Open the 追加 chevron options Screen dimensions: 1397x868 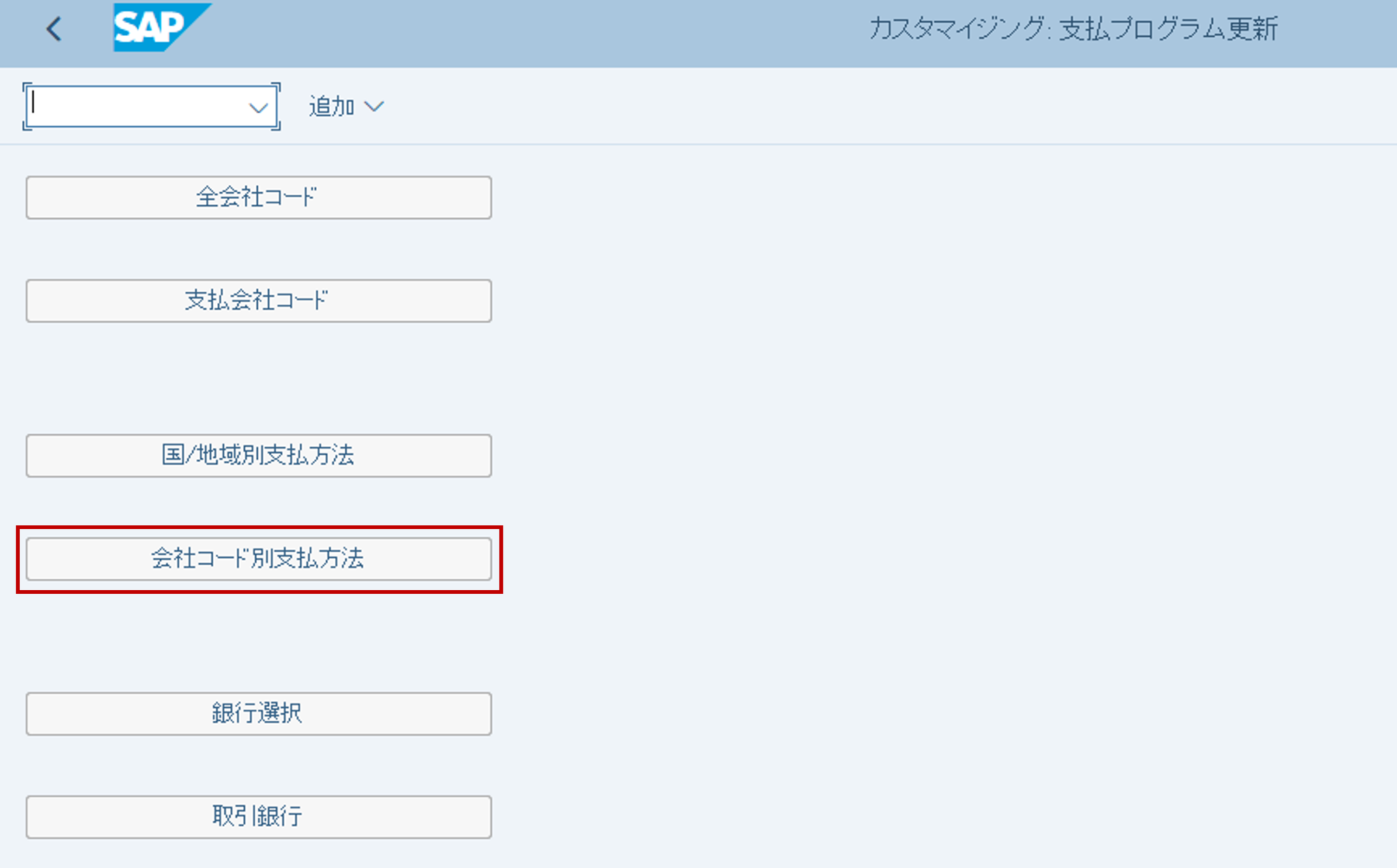click(x=374, y=106)
